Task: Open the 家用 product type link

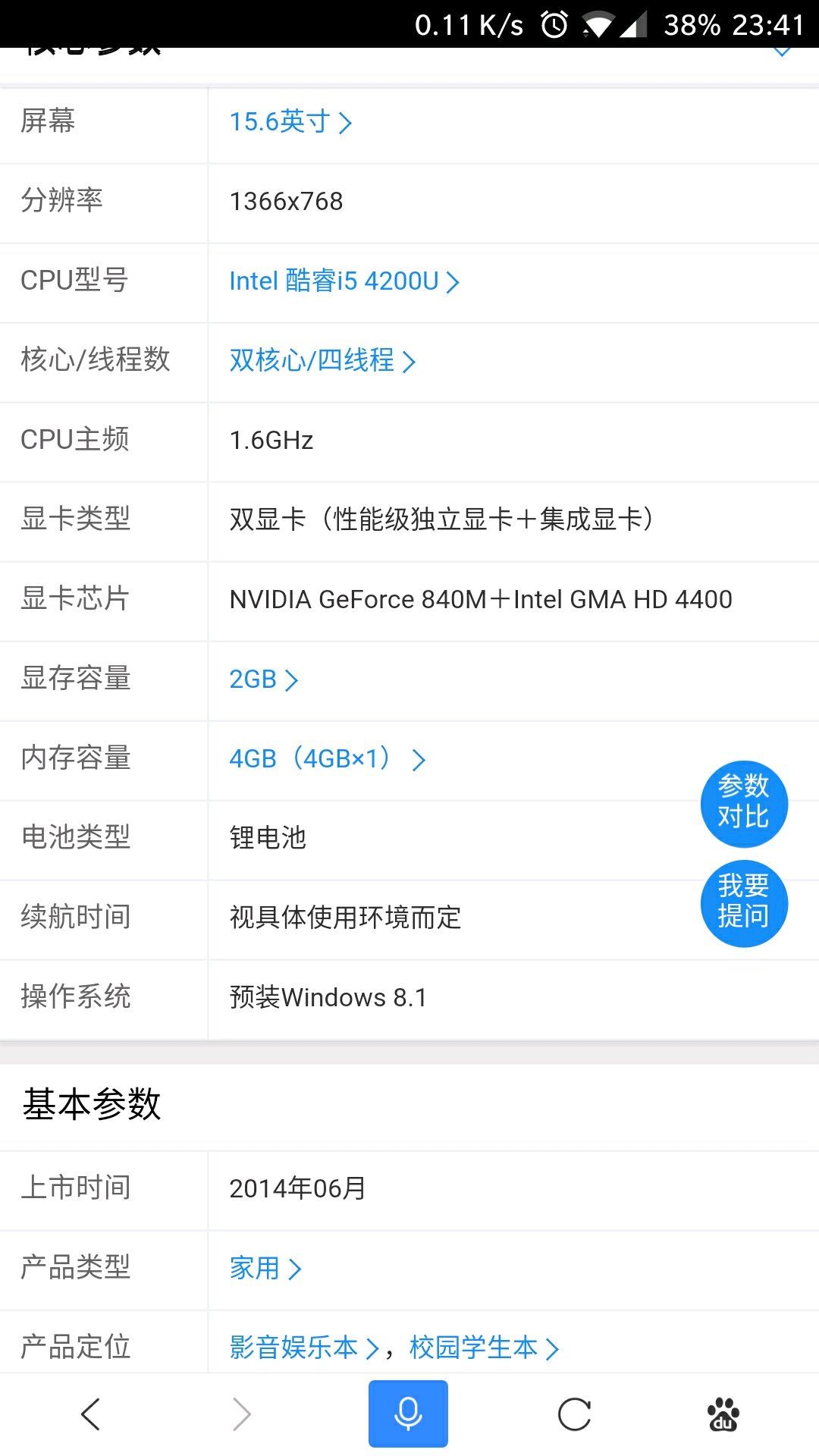Action: [x=265, y=1268]
